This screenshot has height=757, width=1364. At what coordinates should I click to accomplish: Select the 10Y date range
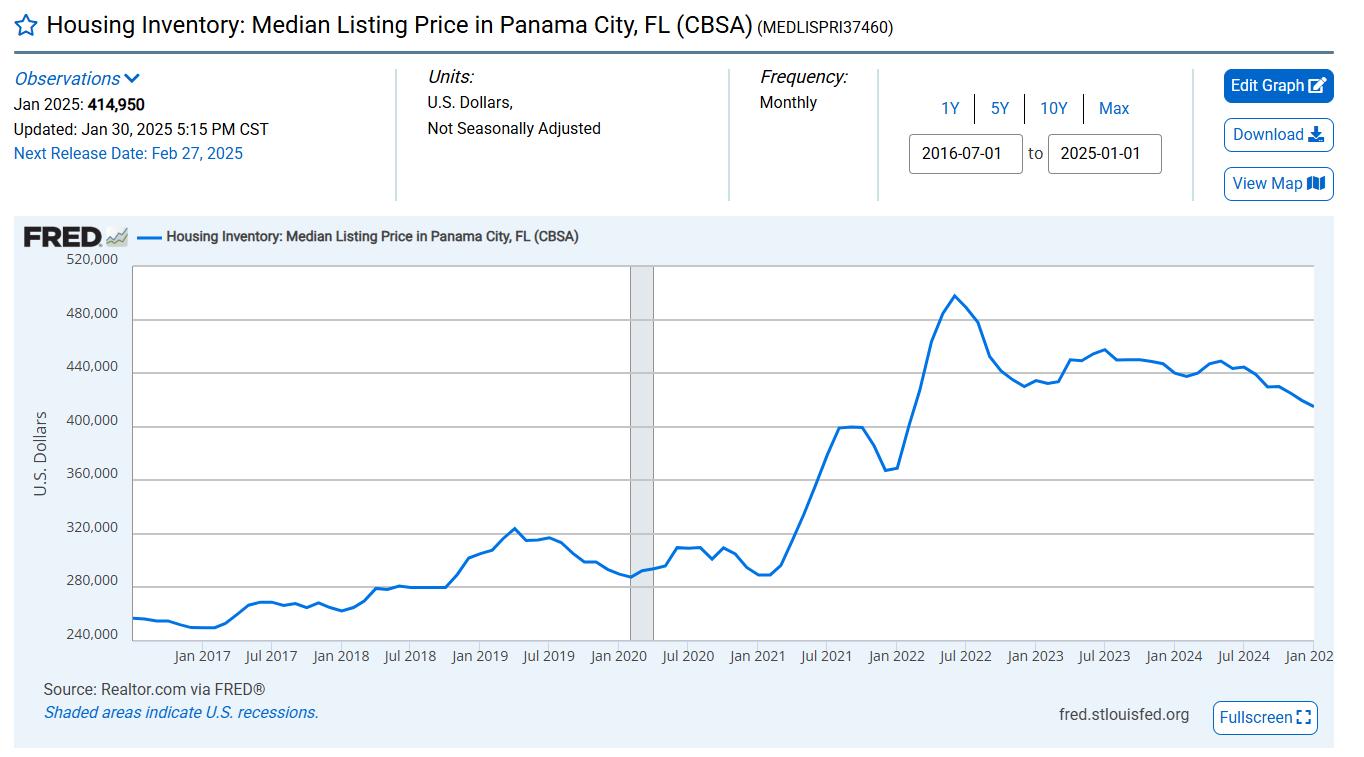point(1054,108)
